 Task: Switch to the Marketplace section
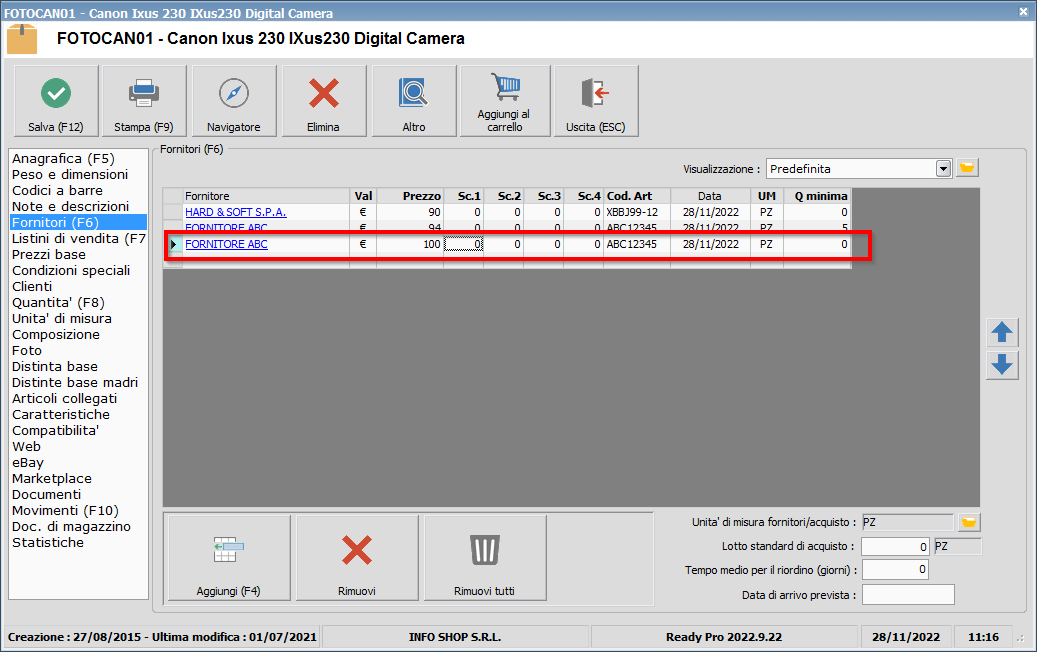52,479
